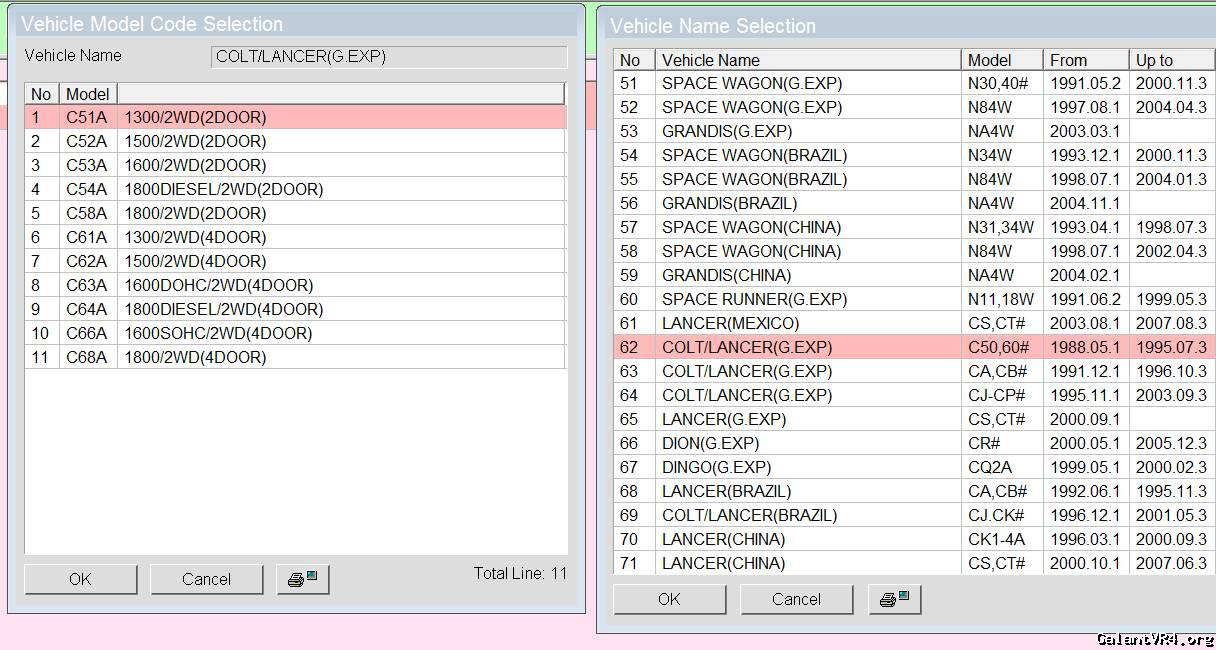
Task: Choose DINGO(G.EXP) in vehicle list
Action: pos(716,467)
